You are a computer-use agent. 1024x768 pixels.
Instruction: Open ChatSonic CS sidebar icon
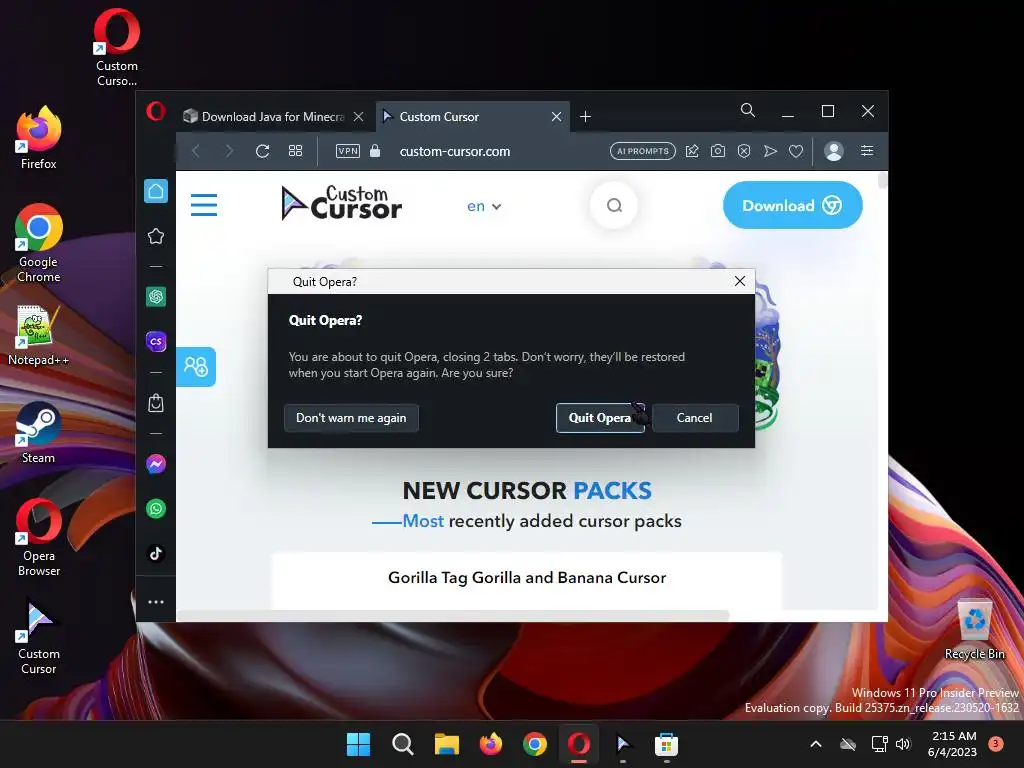pyautogui.click(x=156, y=342)
